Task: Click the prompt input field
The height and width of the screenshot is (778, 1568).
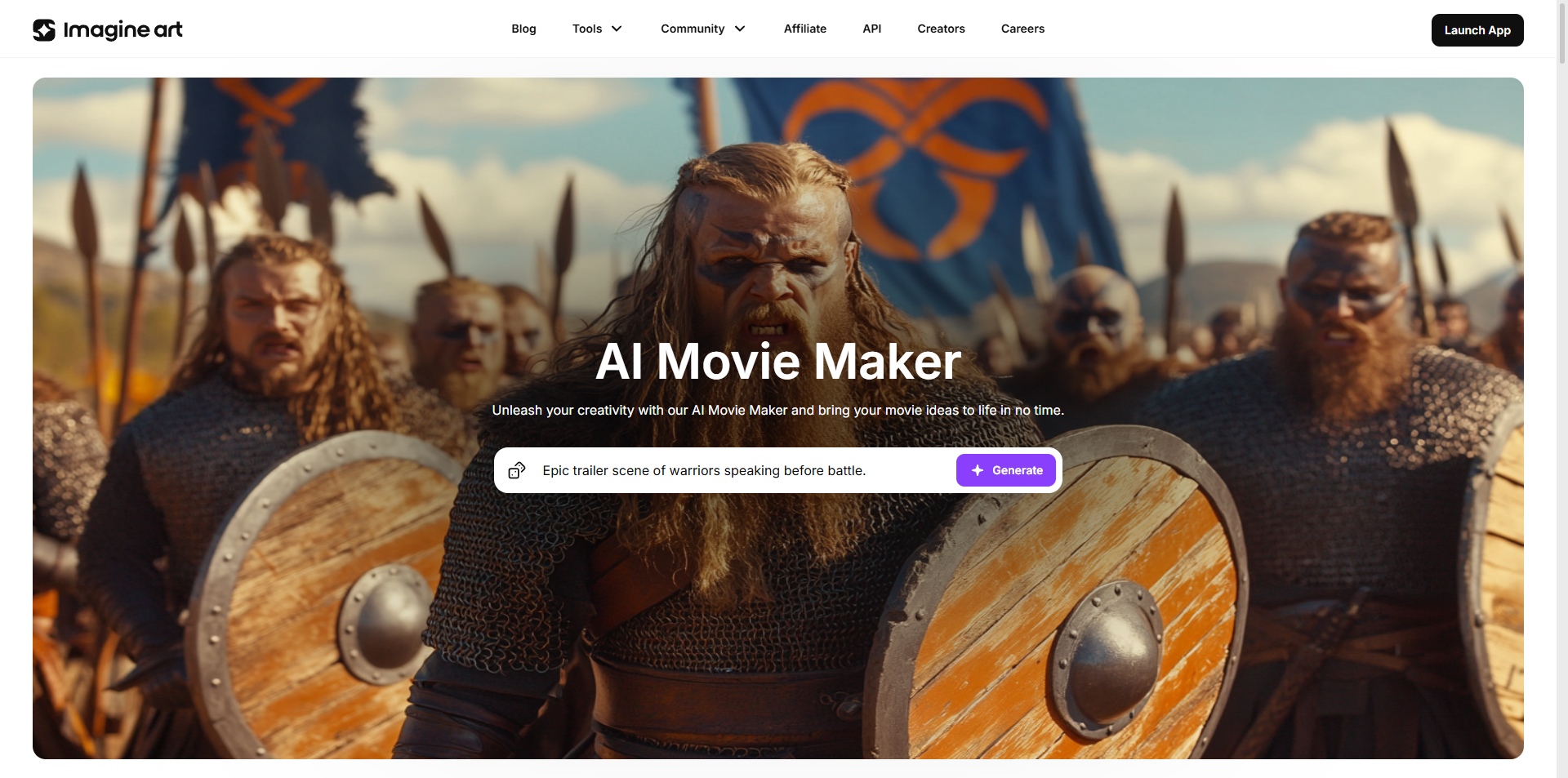Action: (735, 470)
